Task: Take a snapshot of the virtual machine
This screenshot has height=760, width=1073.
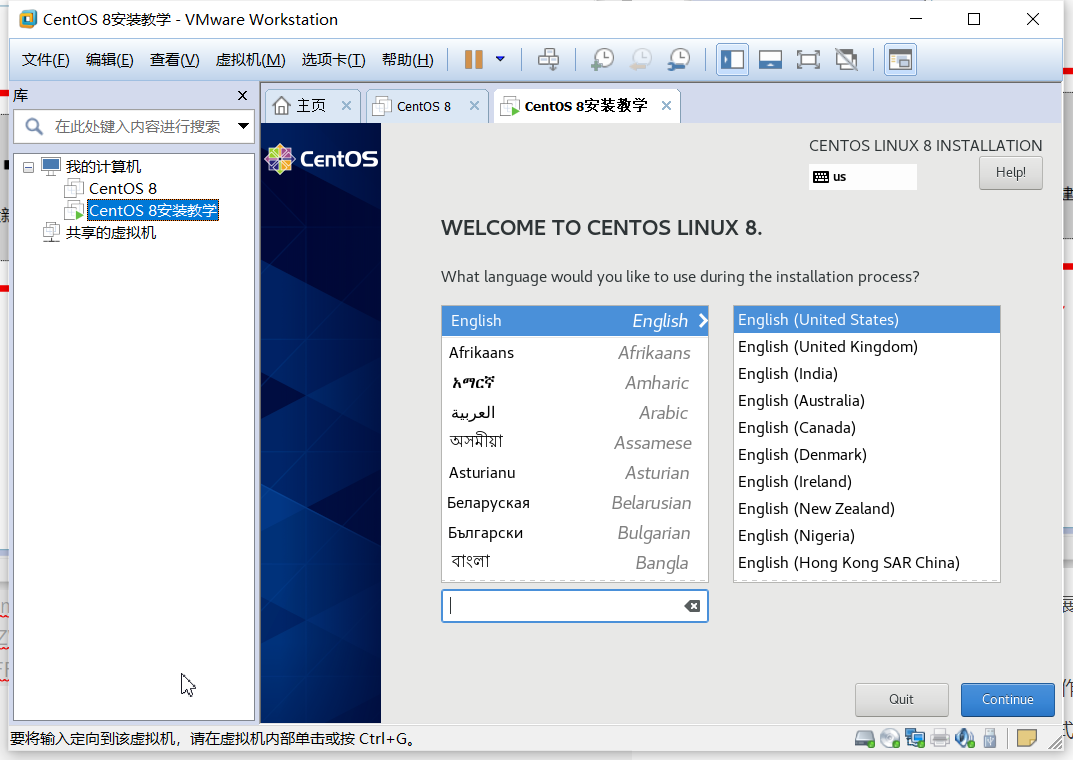Action: tap(602, 60)
